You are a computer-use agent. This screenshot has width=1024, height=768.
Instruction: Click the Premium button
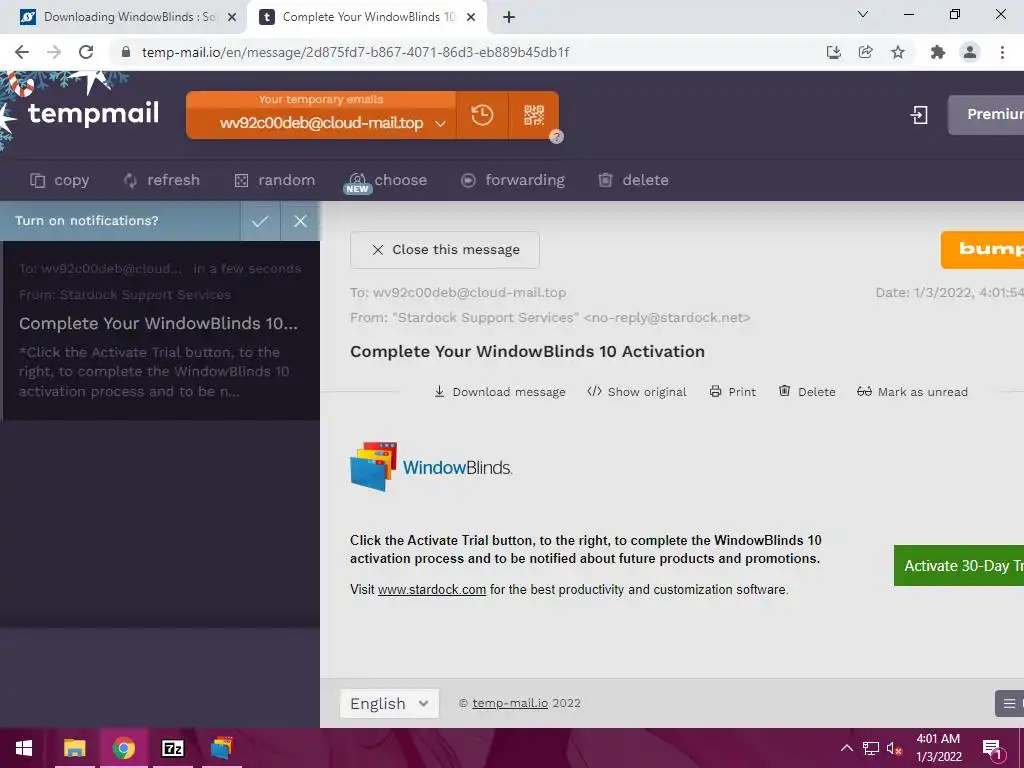coord(986,115)
